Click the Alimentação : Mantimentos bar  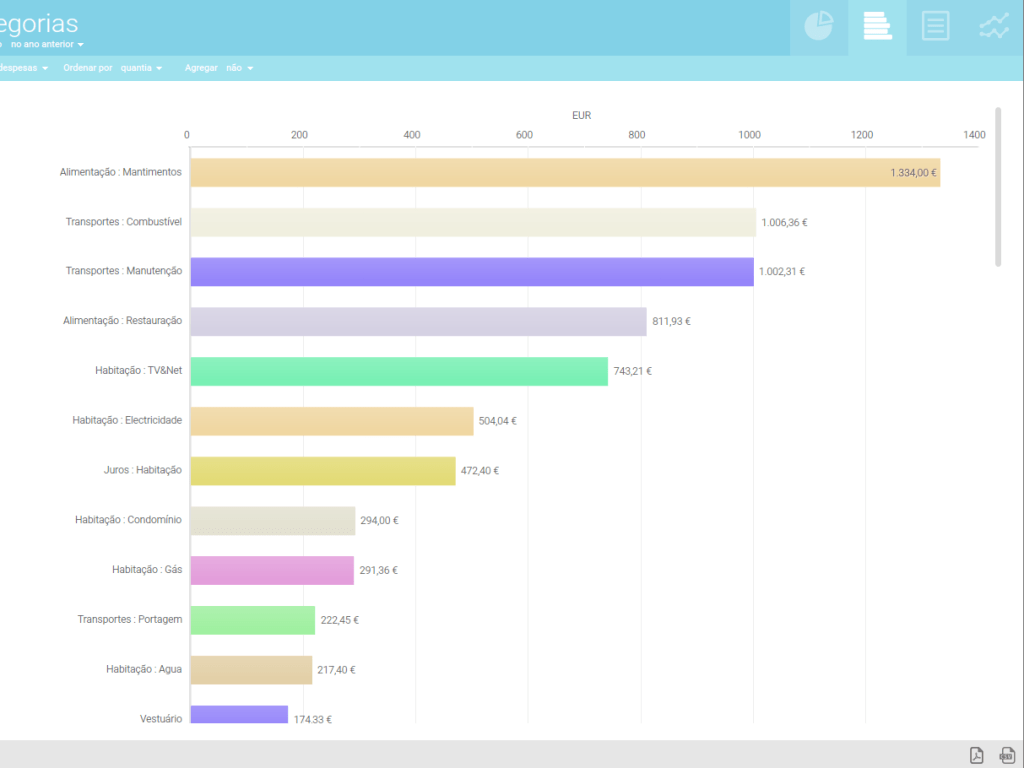point(565,172)
